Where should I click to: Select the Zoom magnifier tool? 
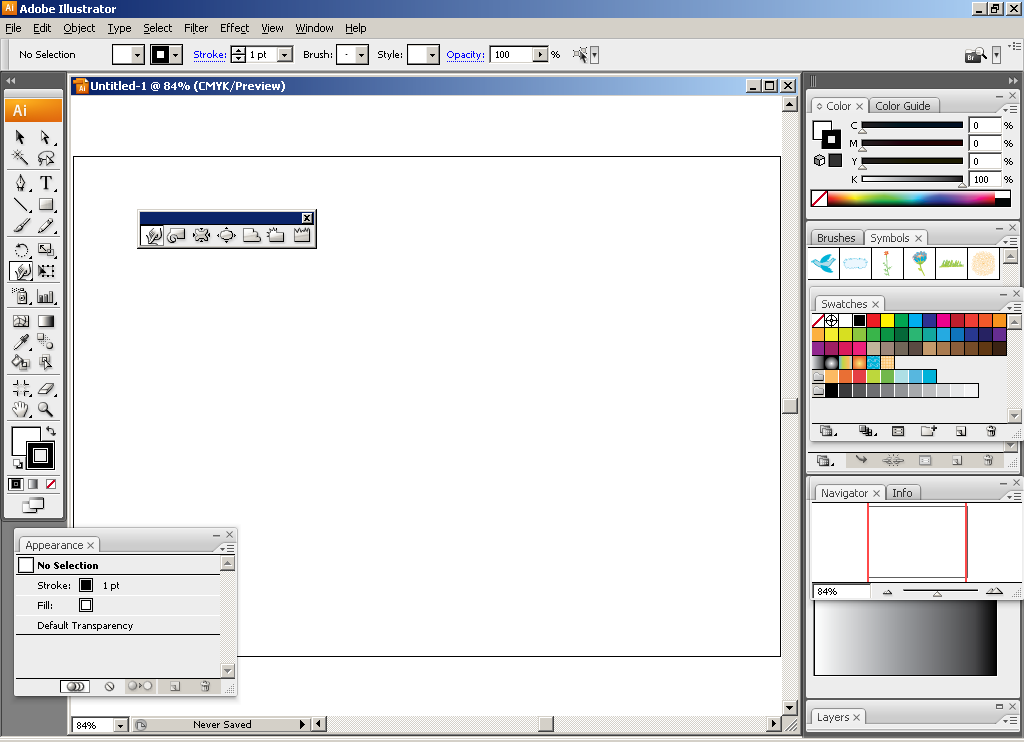[45, 410]
